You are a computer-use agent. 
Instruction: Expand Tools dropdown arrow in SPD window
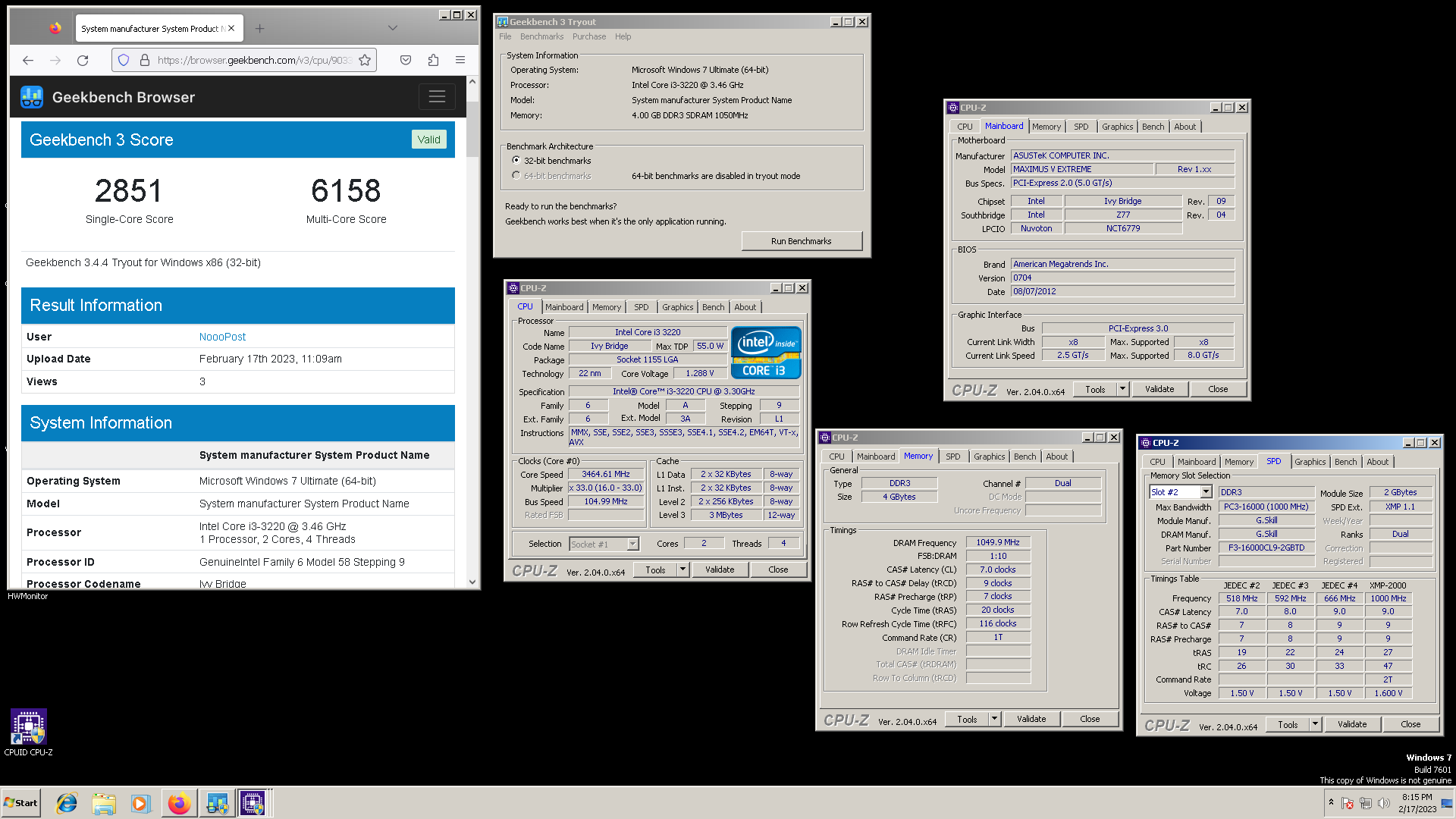1315,724
